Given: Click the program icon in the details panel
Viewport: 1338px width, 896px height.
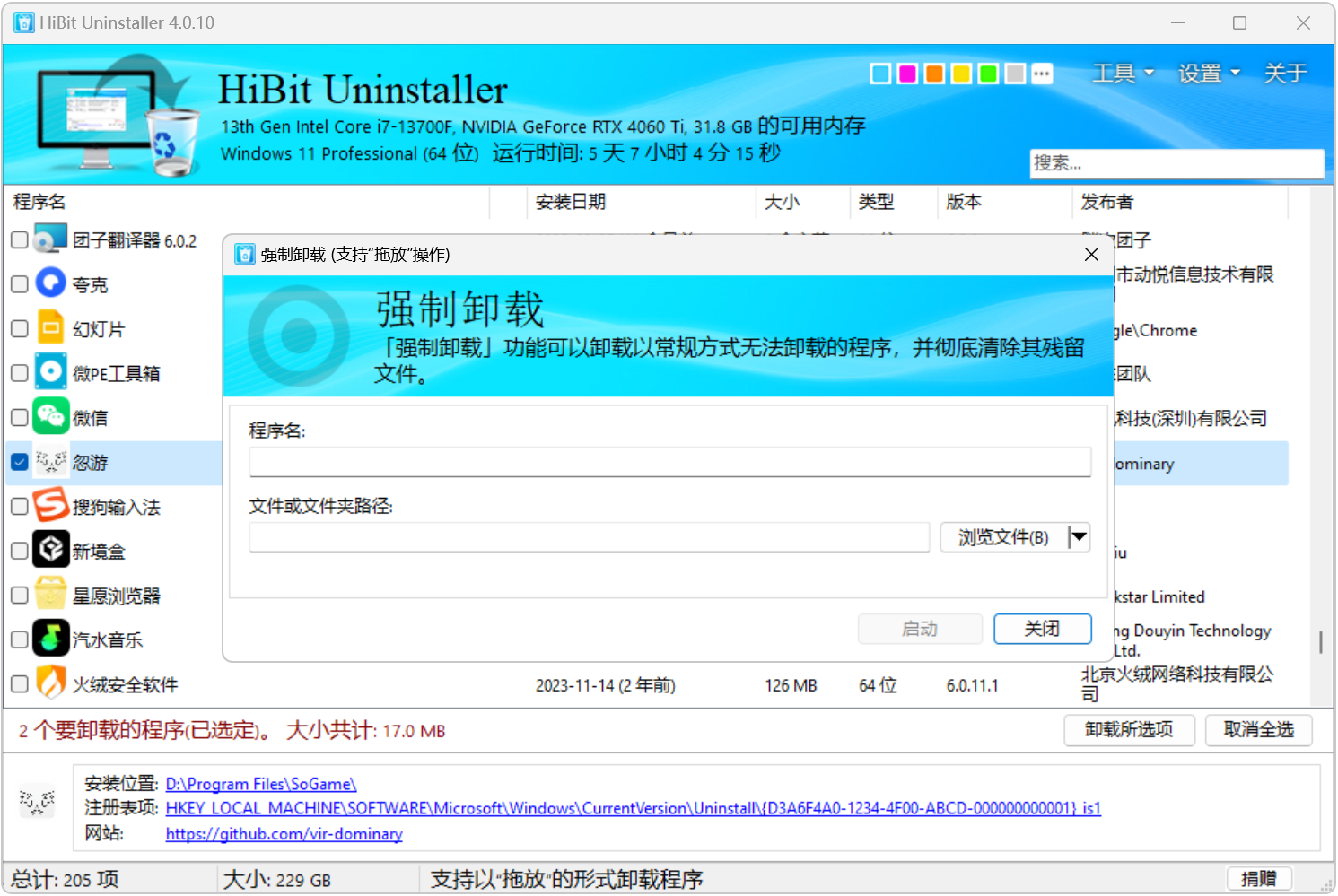Looking at the screenshot, I should pos(37,801).
